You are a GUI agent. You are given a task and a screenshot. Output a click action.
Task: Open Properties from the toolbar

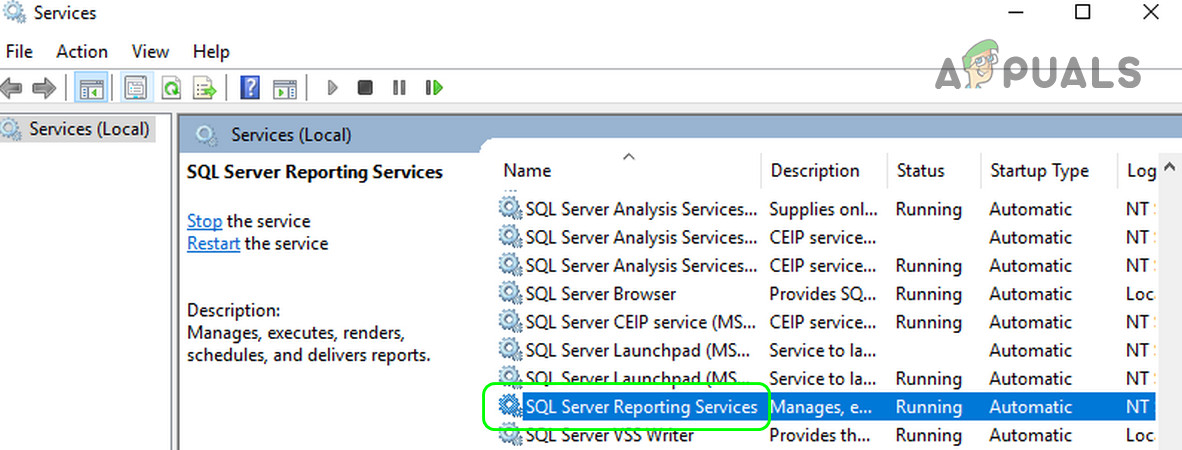tap(136, 88)
